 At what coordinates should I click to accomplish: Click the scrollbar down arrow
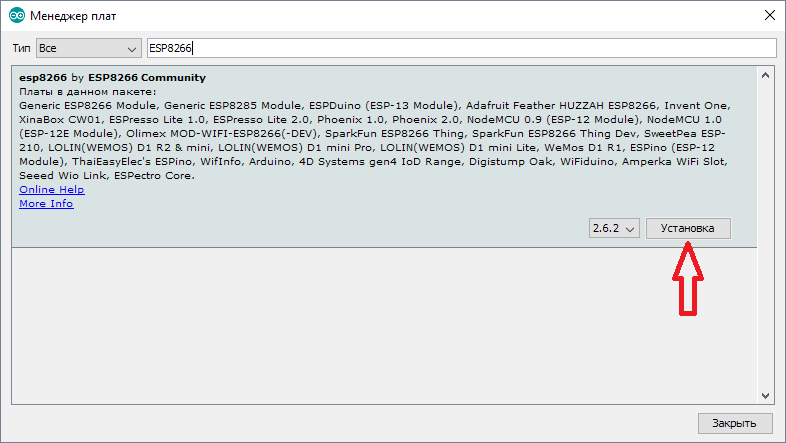[x=765, y=395]
